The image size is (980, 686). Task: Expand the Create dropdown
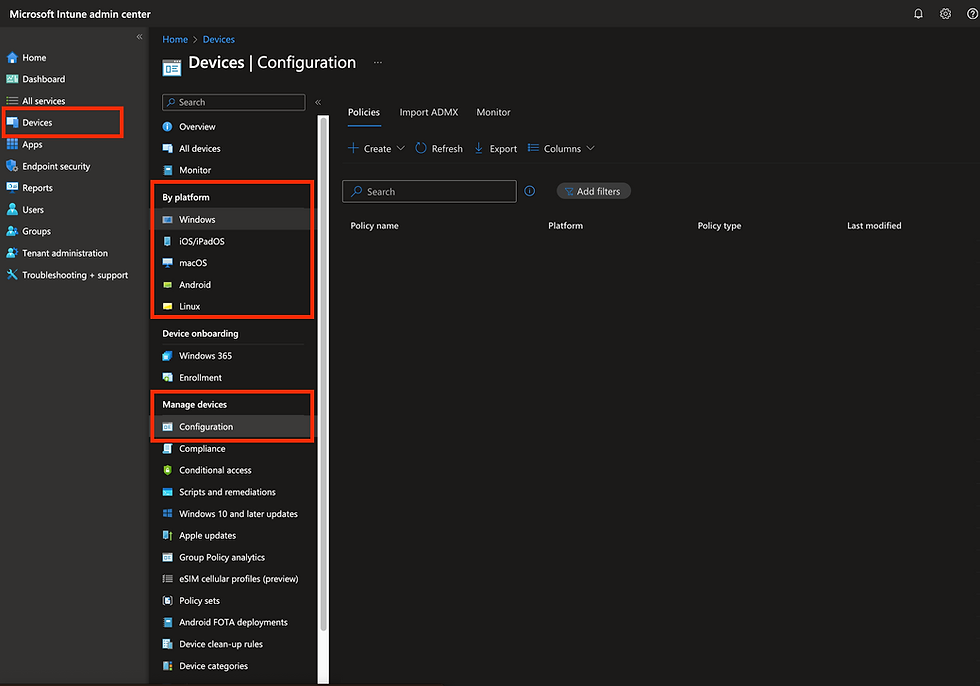click(376, 148)
